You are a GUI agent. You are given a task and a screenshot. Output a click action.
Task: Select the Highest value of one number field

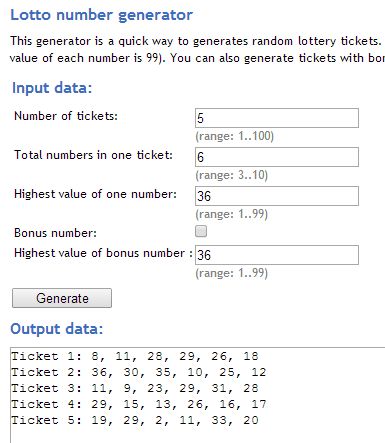[277, 196]
